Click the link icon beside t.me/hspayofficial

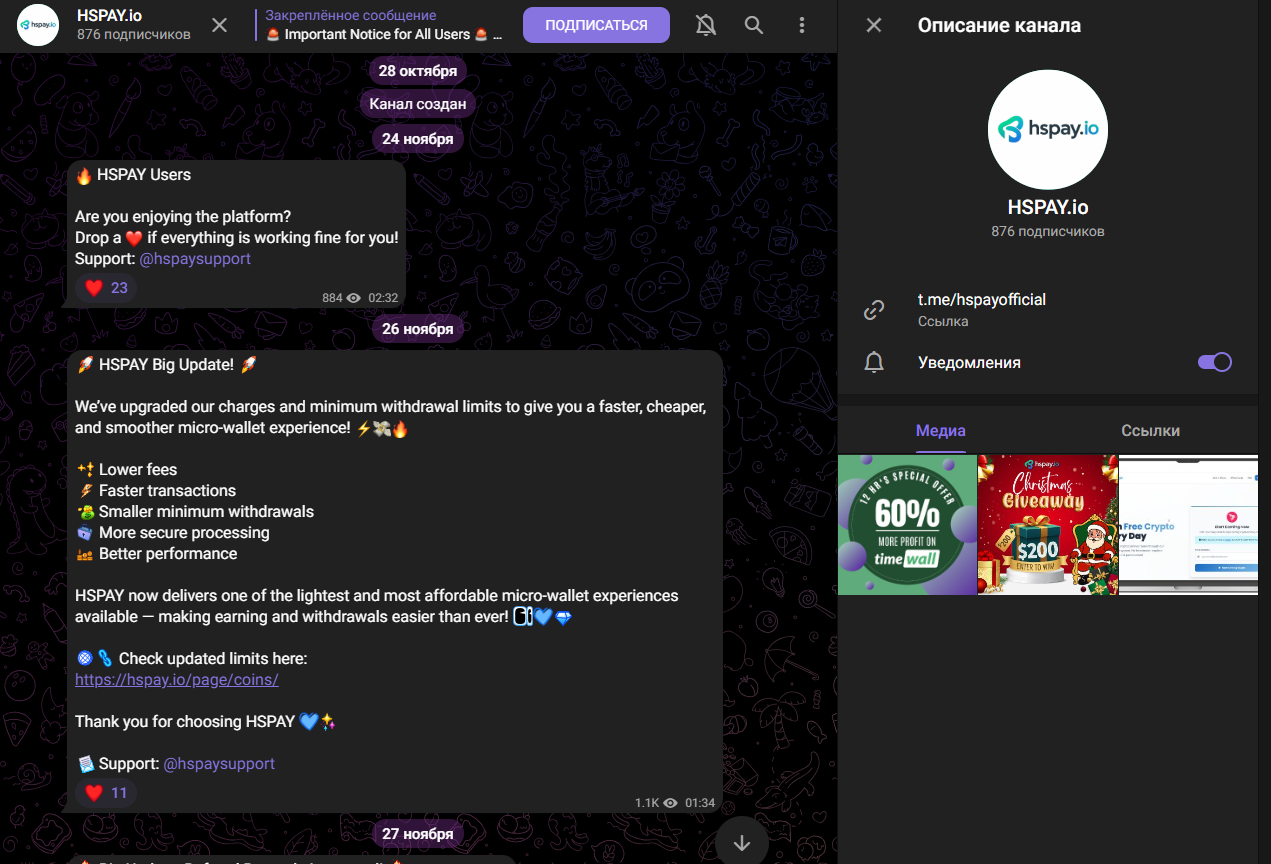(x=873, y=310)
